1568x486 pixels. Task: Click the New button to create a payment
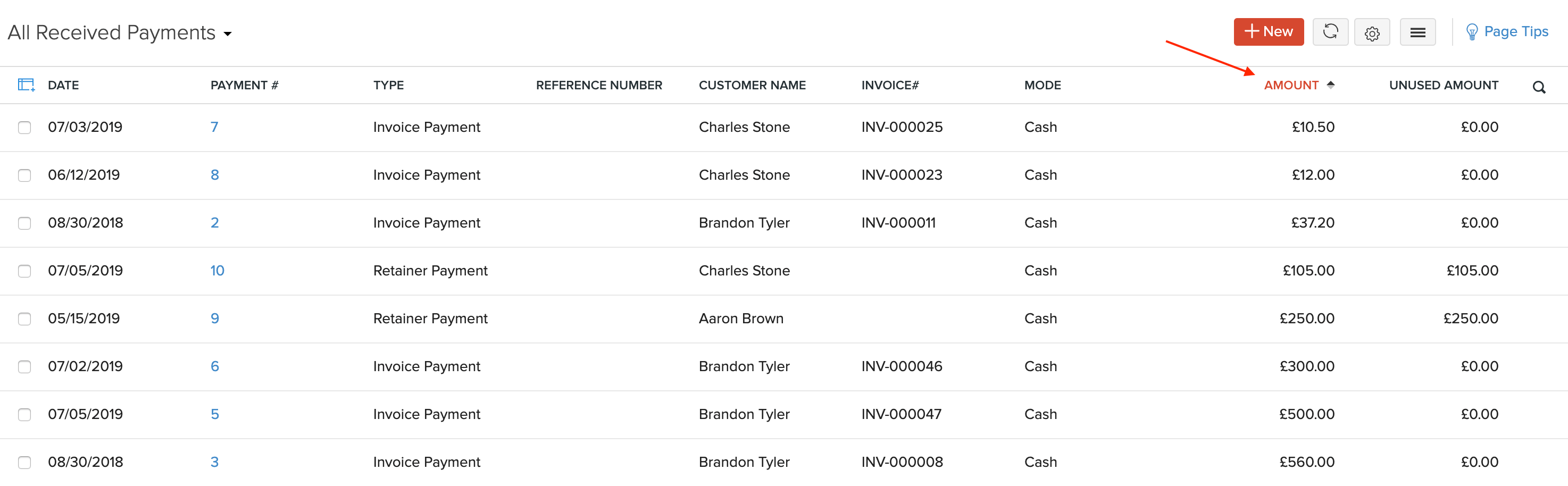click(x=1269, y=31)
